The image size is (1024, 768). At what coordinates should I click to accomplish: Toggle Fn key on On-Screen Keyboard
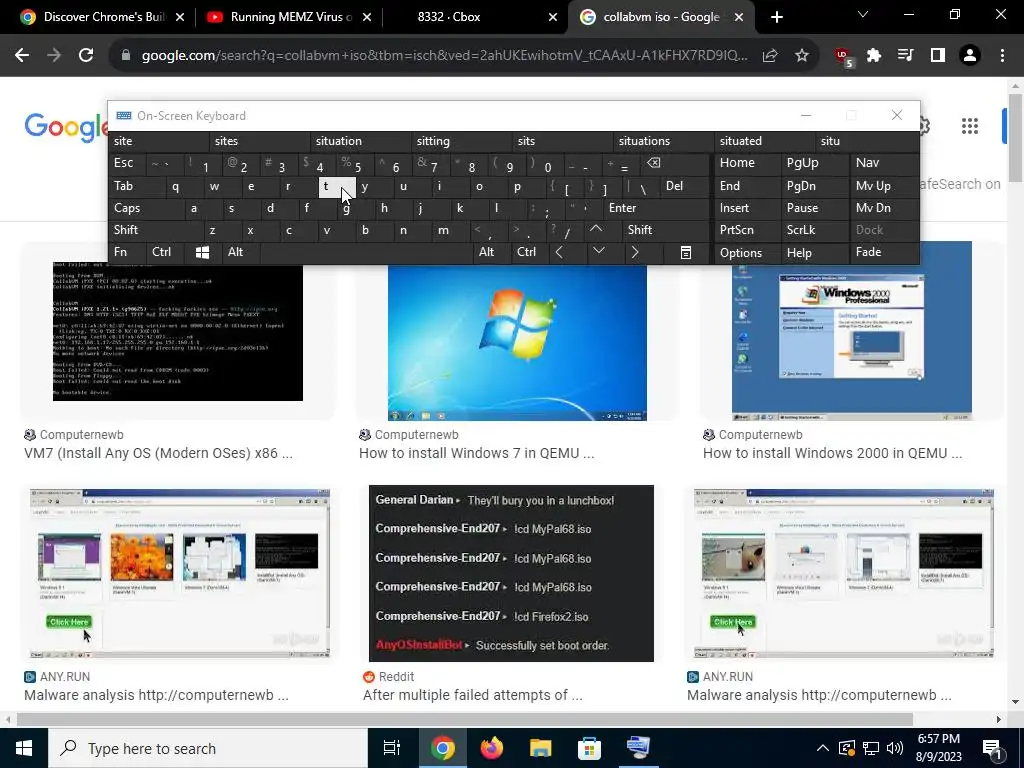pyautogui.click(x=127, y=252)
